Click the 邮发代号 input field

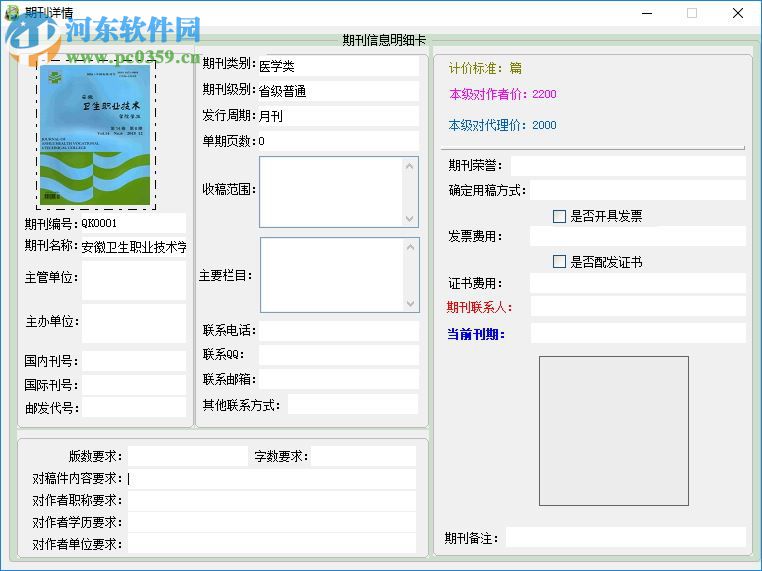[x=134, y=407]
